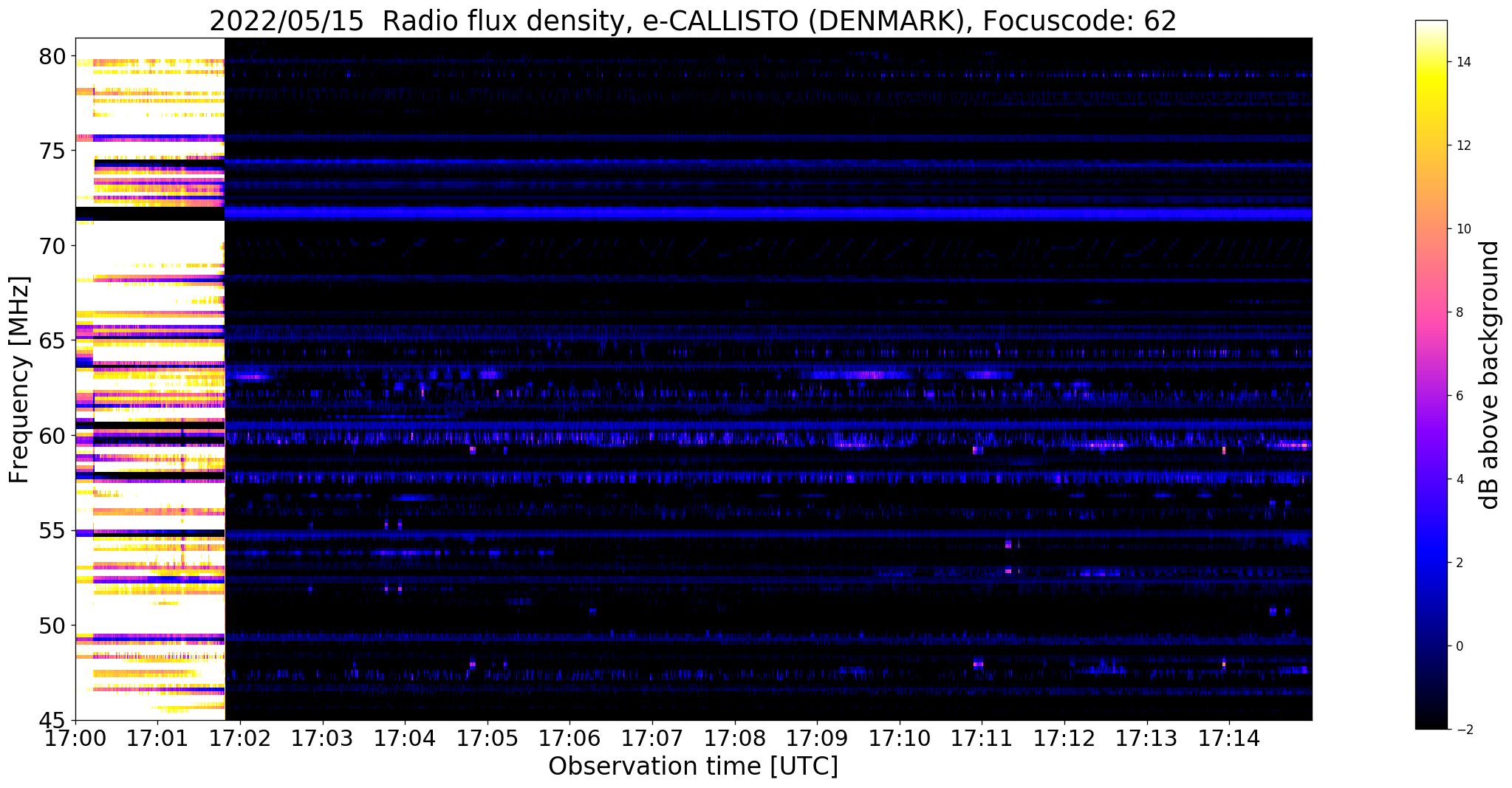Click the 45 MHz frequency tick label
Image resolution: width=1512 pixels, height=788 pixels.
click(53, 721)
